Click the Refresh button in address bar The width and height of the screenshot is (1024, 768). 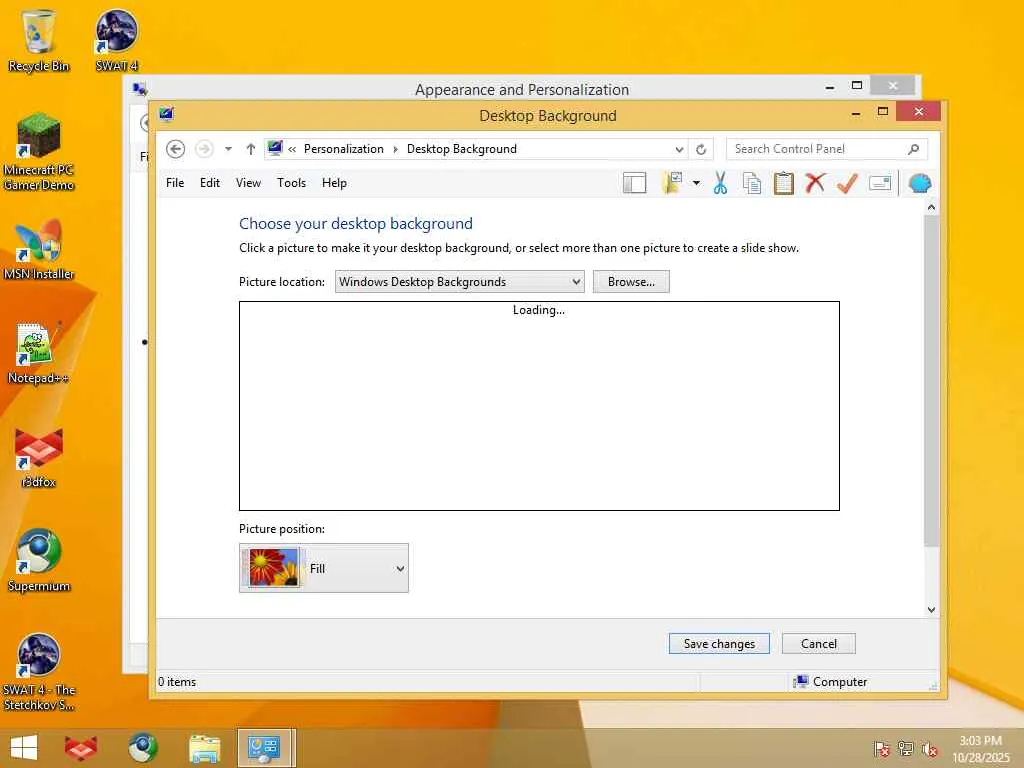click(701, 149)
